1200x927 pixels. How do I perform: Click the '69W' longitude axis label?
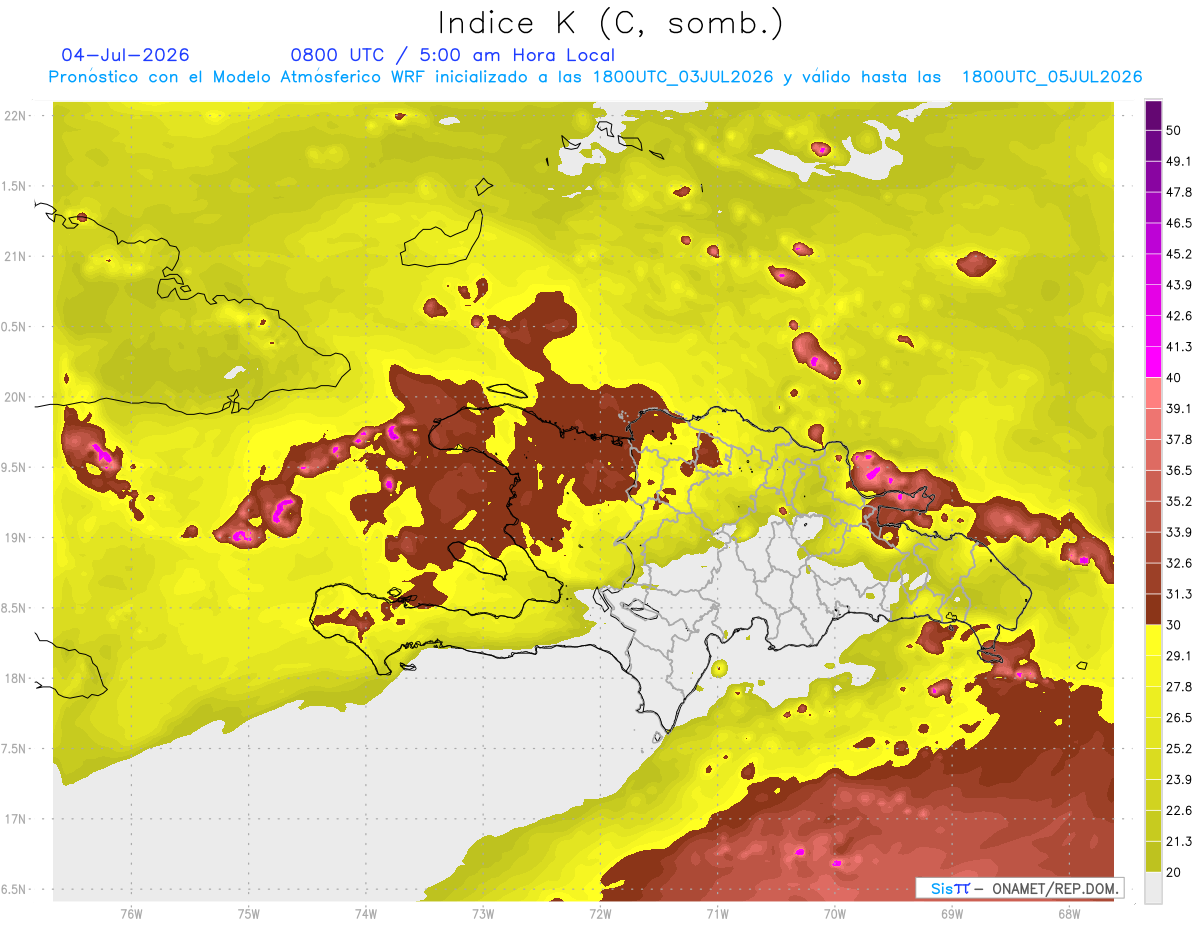tap(952, 913)
